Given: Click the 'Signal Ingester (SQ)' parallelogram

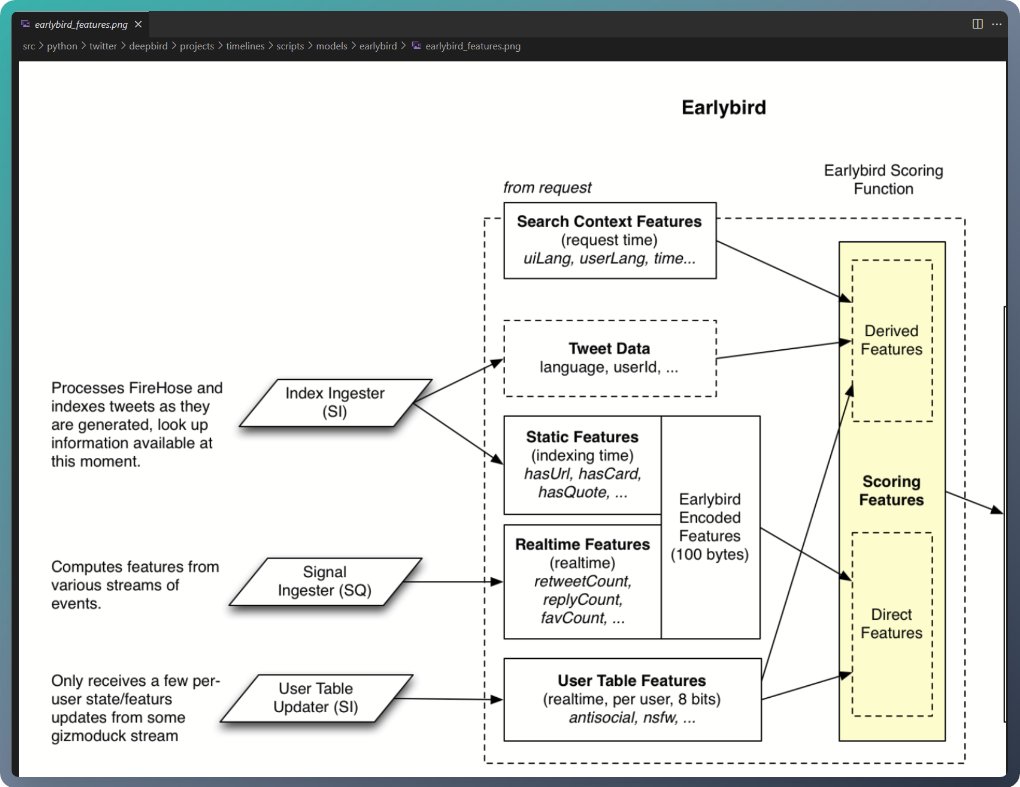Looking at the screenshot, I should coord(325,581).
